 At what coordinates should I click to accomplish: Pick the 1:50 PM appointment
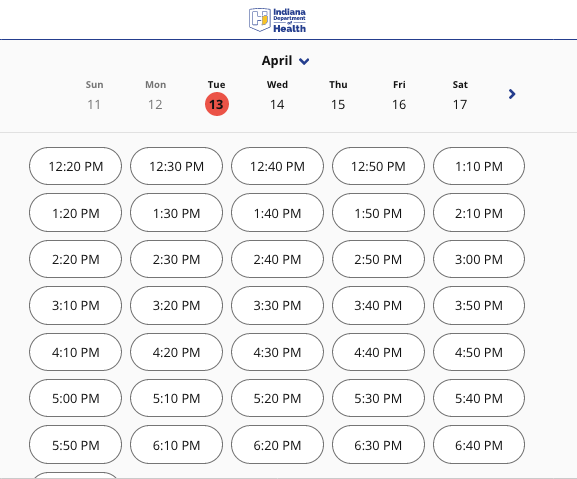[x=378, y=213]
